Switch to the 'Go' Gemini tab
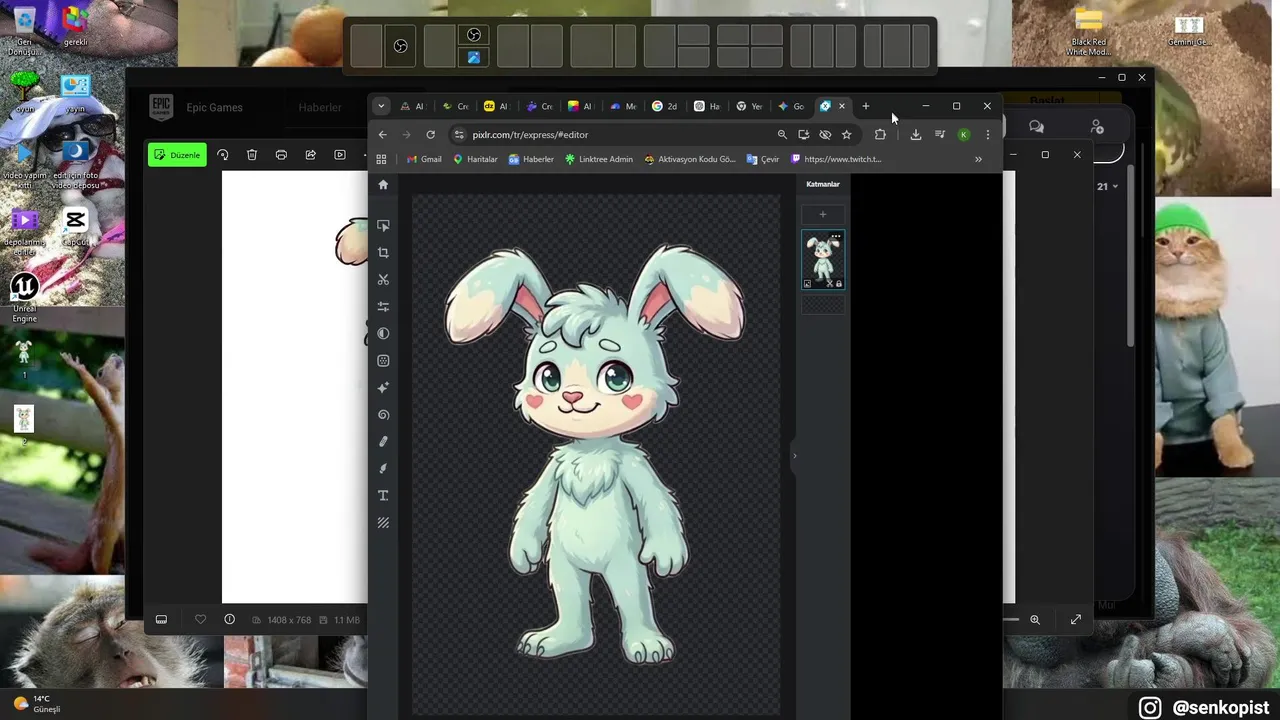1280x720 pixels. (x=791, y=106)
